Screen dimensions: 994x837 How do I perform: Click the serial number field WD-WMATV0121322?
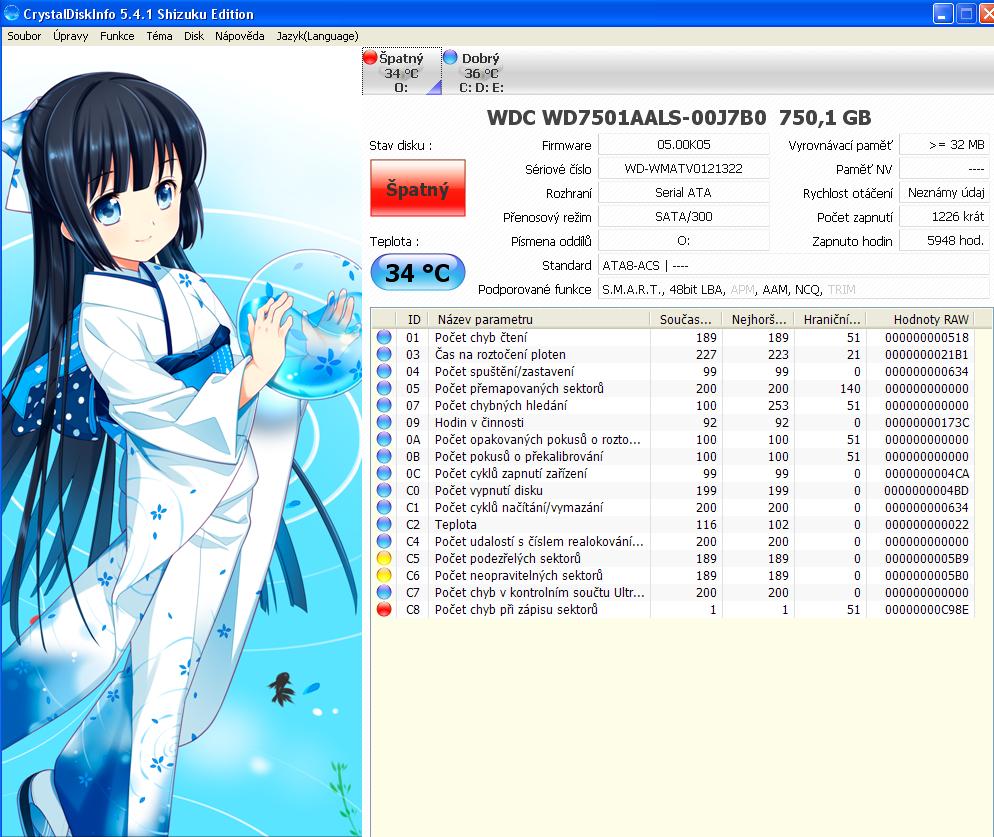[683, 169]
